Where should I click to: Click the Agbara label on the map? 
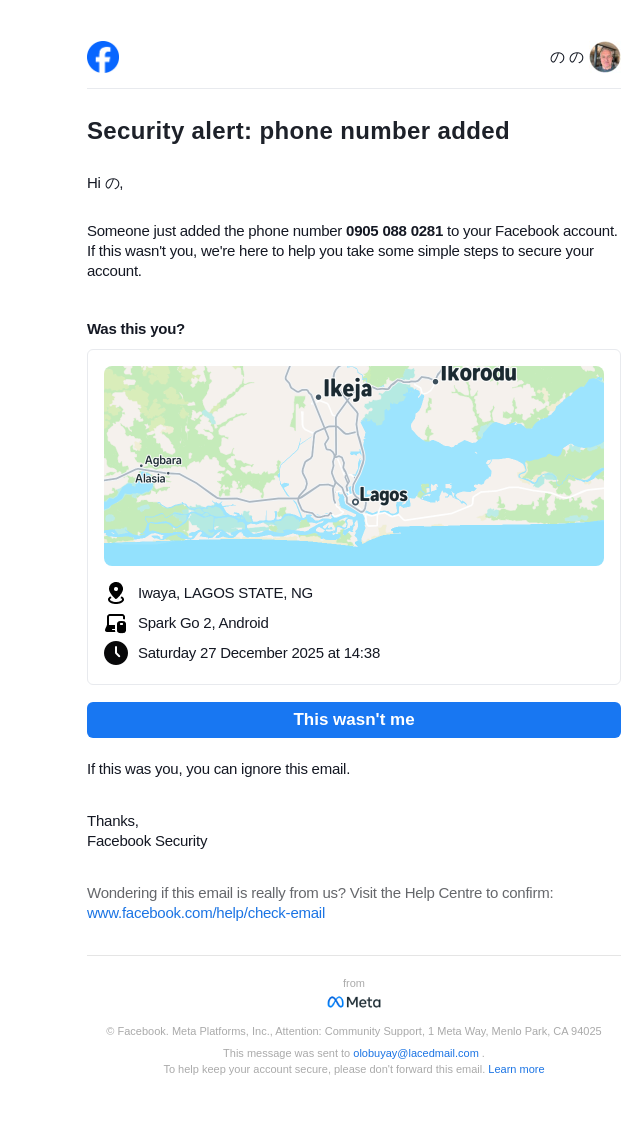pos(163,460)
